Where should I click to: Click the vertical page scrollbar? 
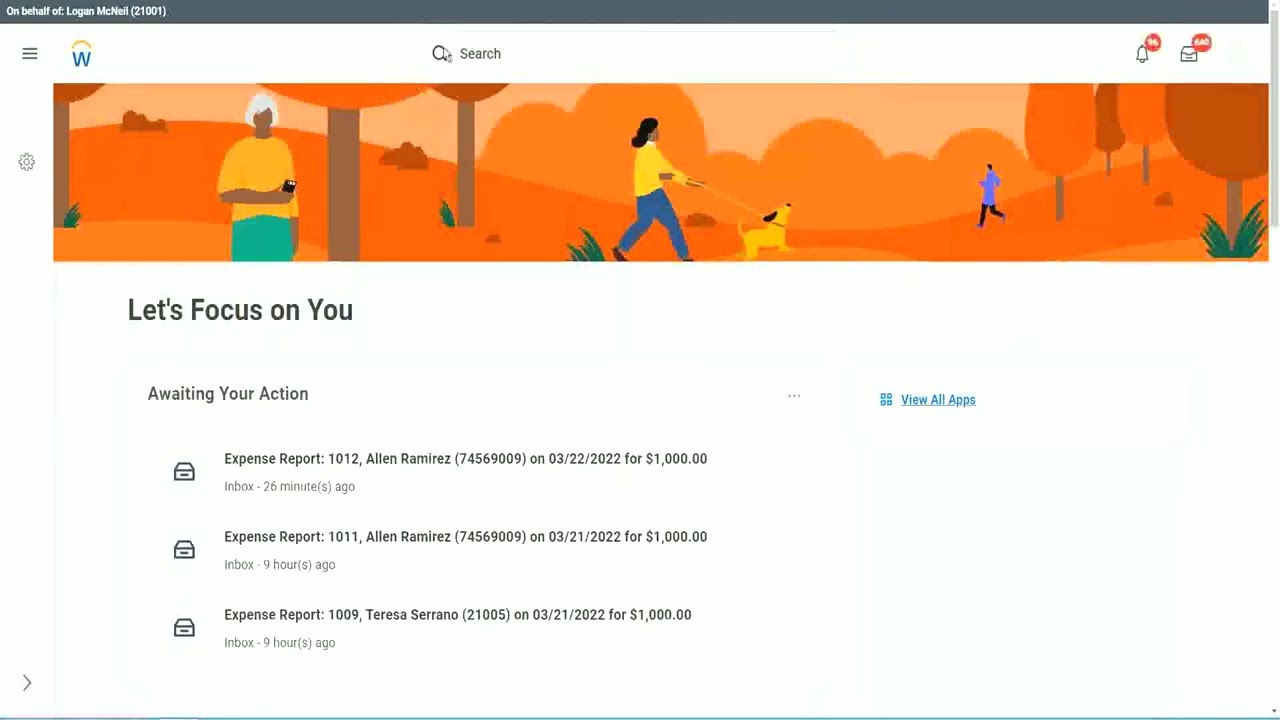click(x=1274, y=120)
